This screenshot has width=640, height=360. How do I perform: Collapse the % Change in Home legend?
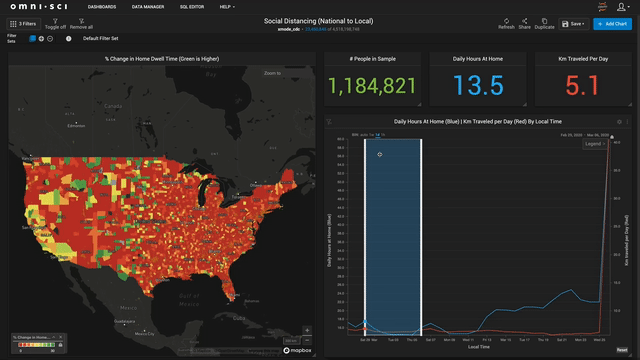pos(53,337)
